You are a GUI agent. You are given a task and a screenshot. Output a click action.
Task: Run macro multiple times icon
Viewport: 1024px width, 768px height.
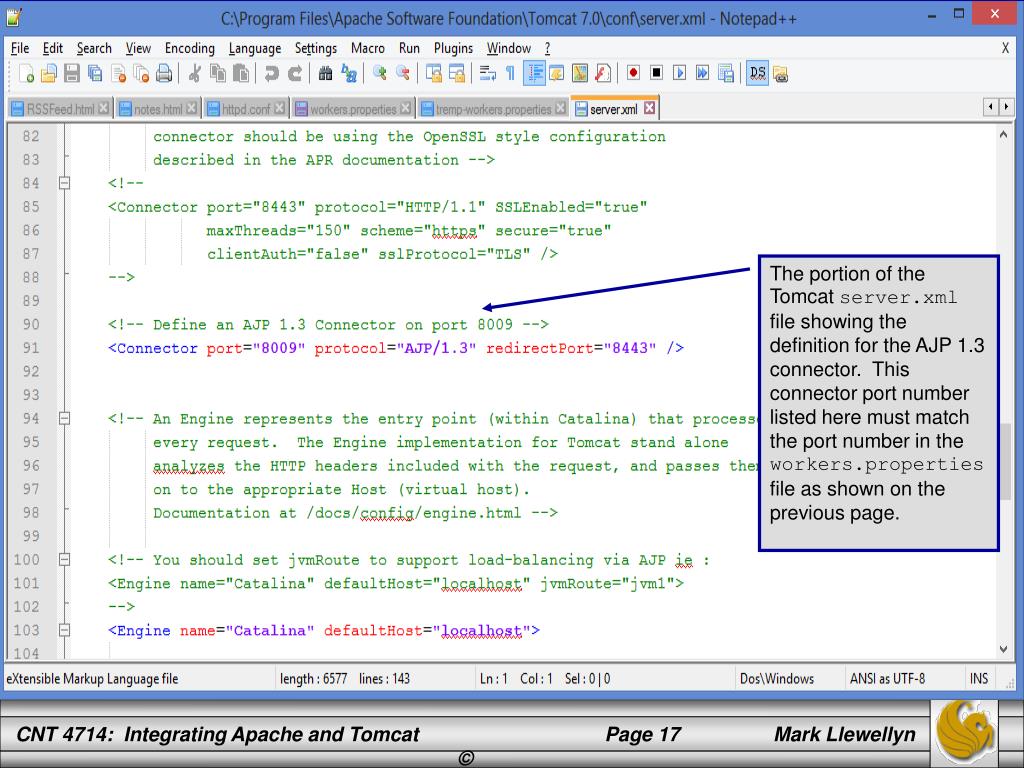click(703, 72)
